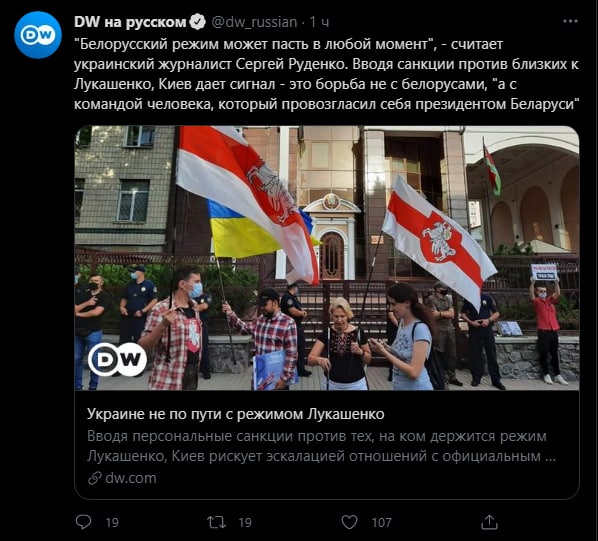This screenshot has height=541, width=598.
Task: Click the verified checkmark badge
Action: coord(198,22)
